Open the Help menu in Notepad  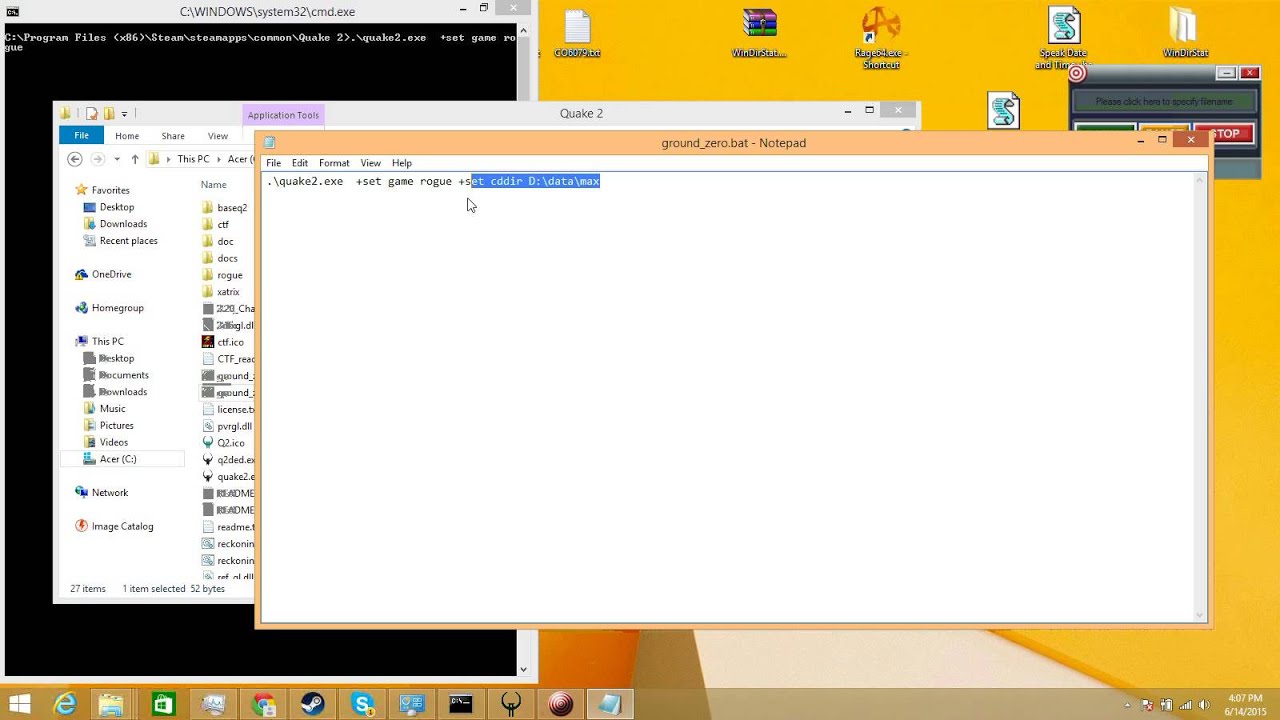point(402,163)
